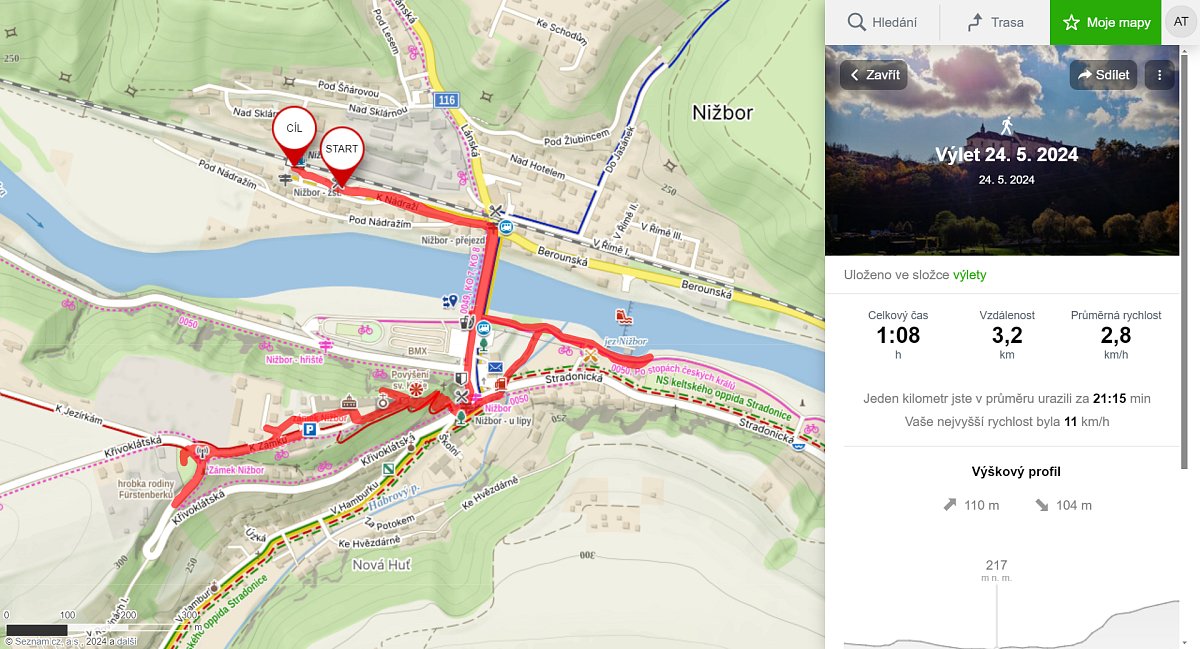Switch to the Trasa route planner tab
Image resolution: width=1200 pixels, height=649 pixels.
click(995, 22)
